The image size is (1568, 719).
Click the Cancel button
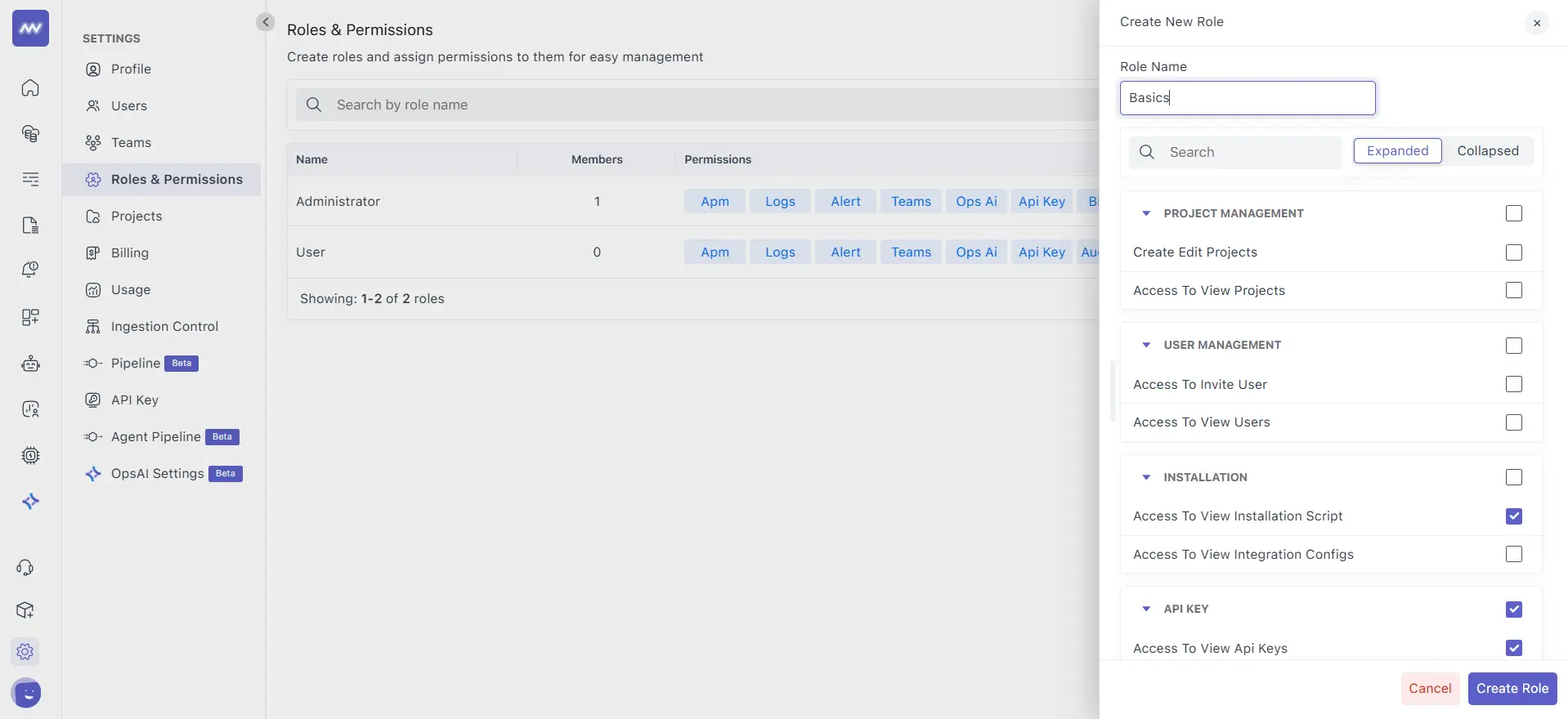(x=1429, y=688)
